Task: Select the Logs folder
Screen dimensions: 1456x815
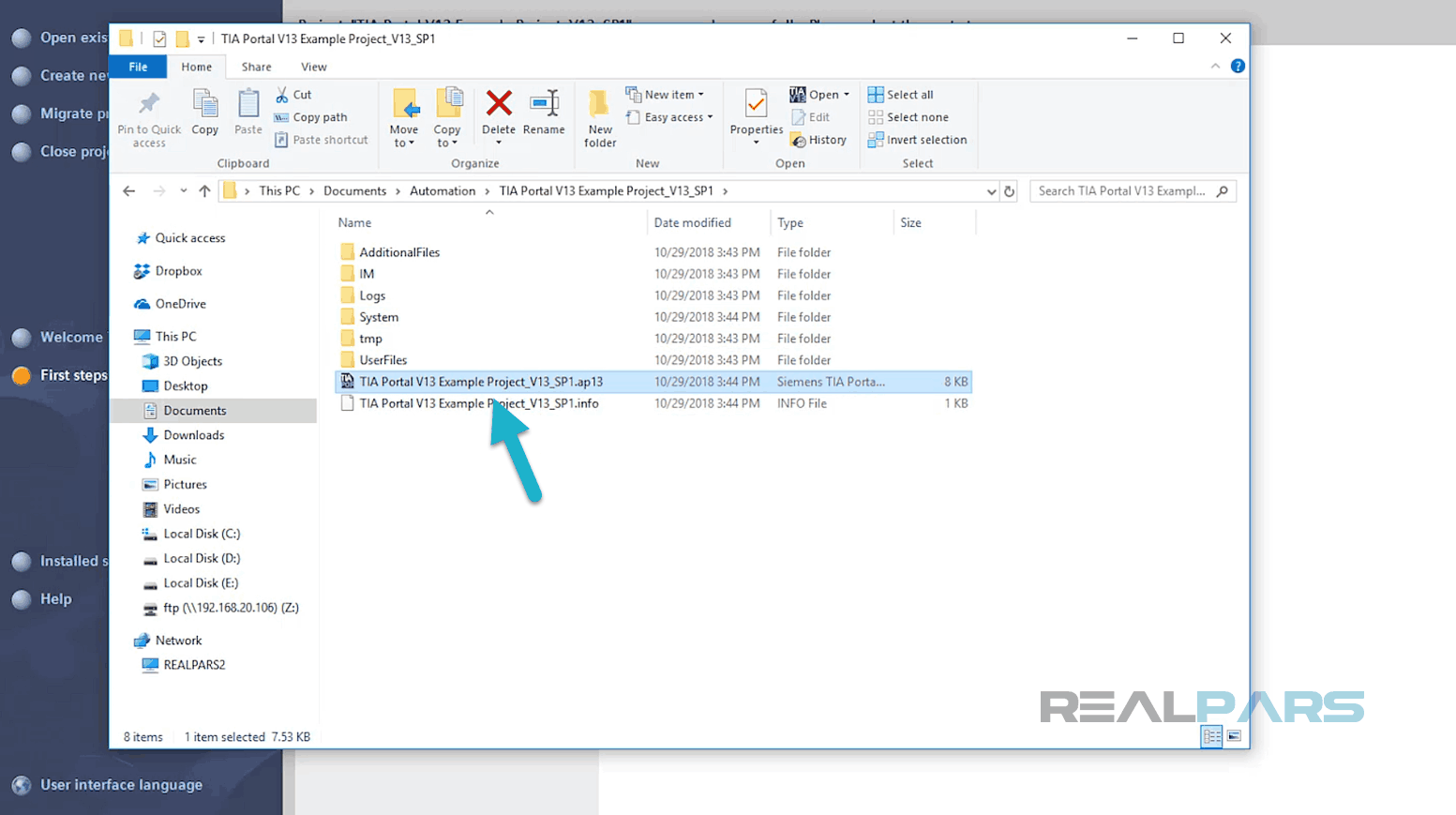Action: (371, 295)
